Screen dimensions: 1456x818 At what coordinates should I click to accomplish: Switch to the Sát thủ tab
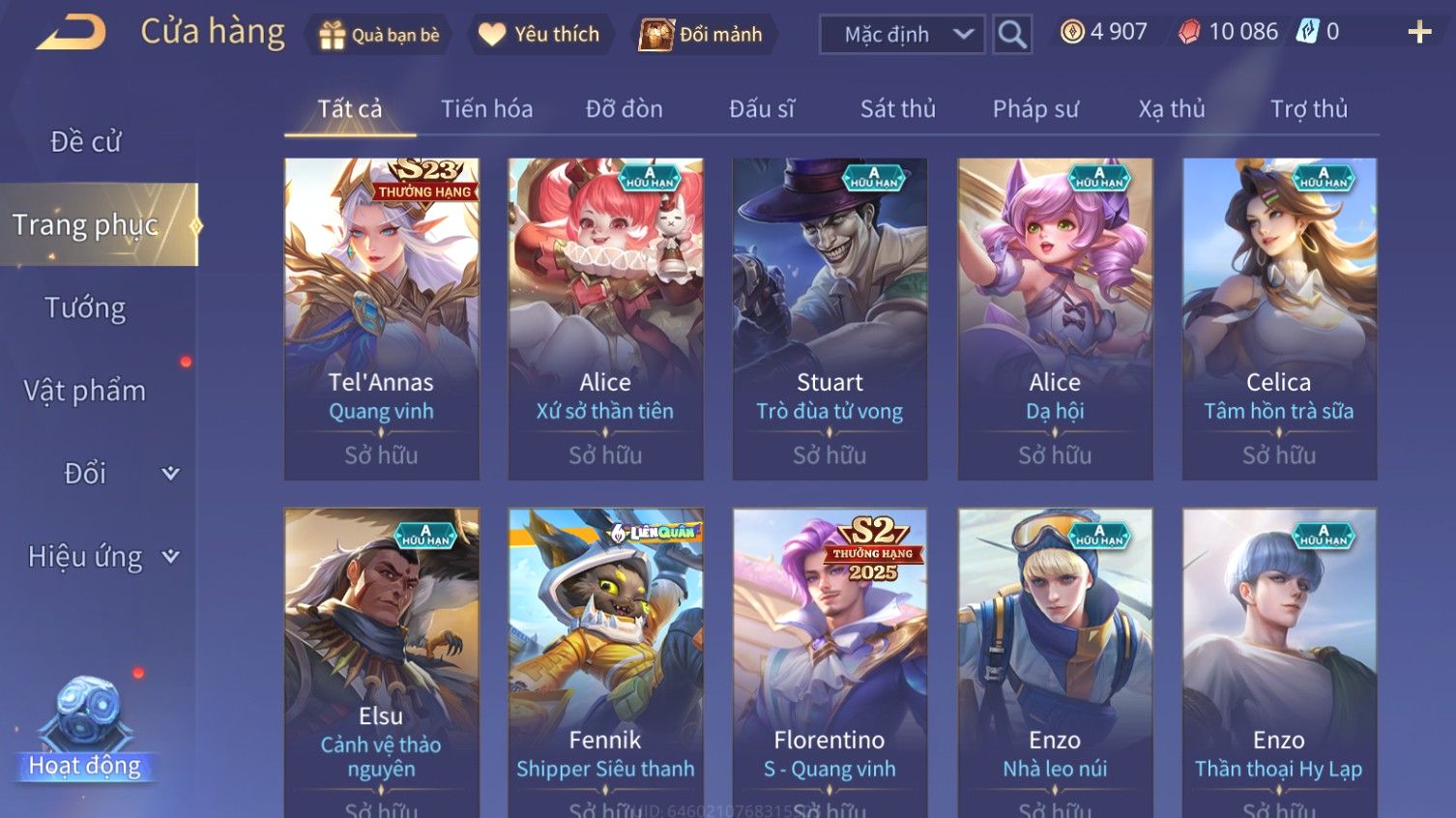898,109
